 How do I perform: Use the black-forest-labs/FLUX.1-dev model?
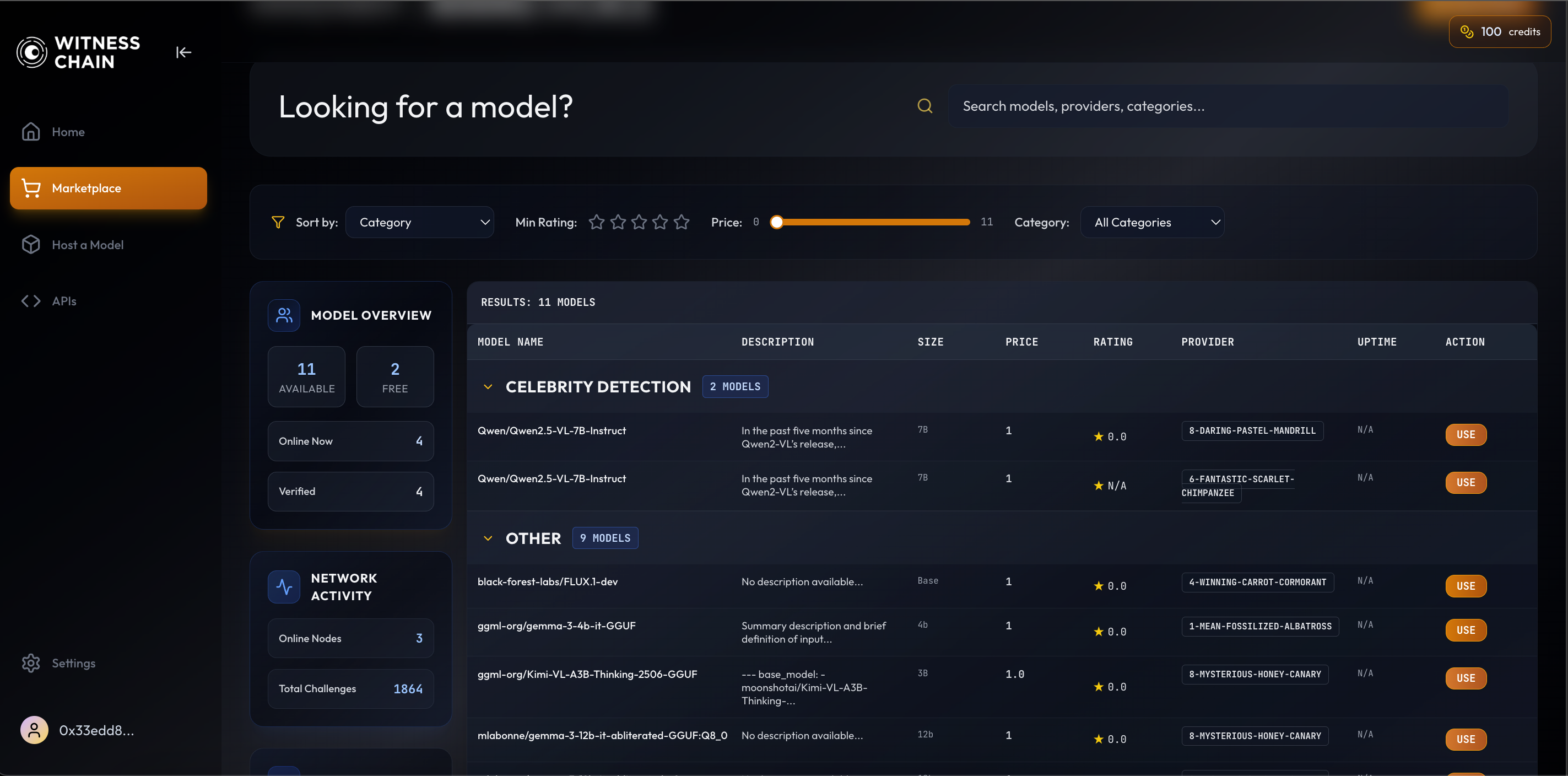1465,586
